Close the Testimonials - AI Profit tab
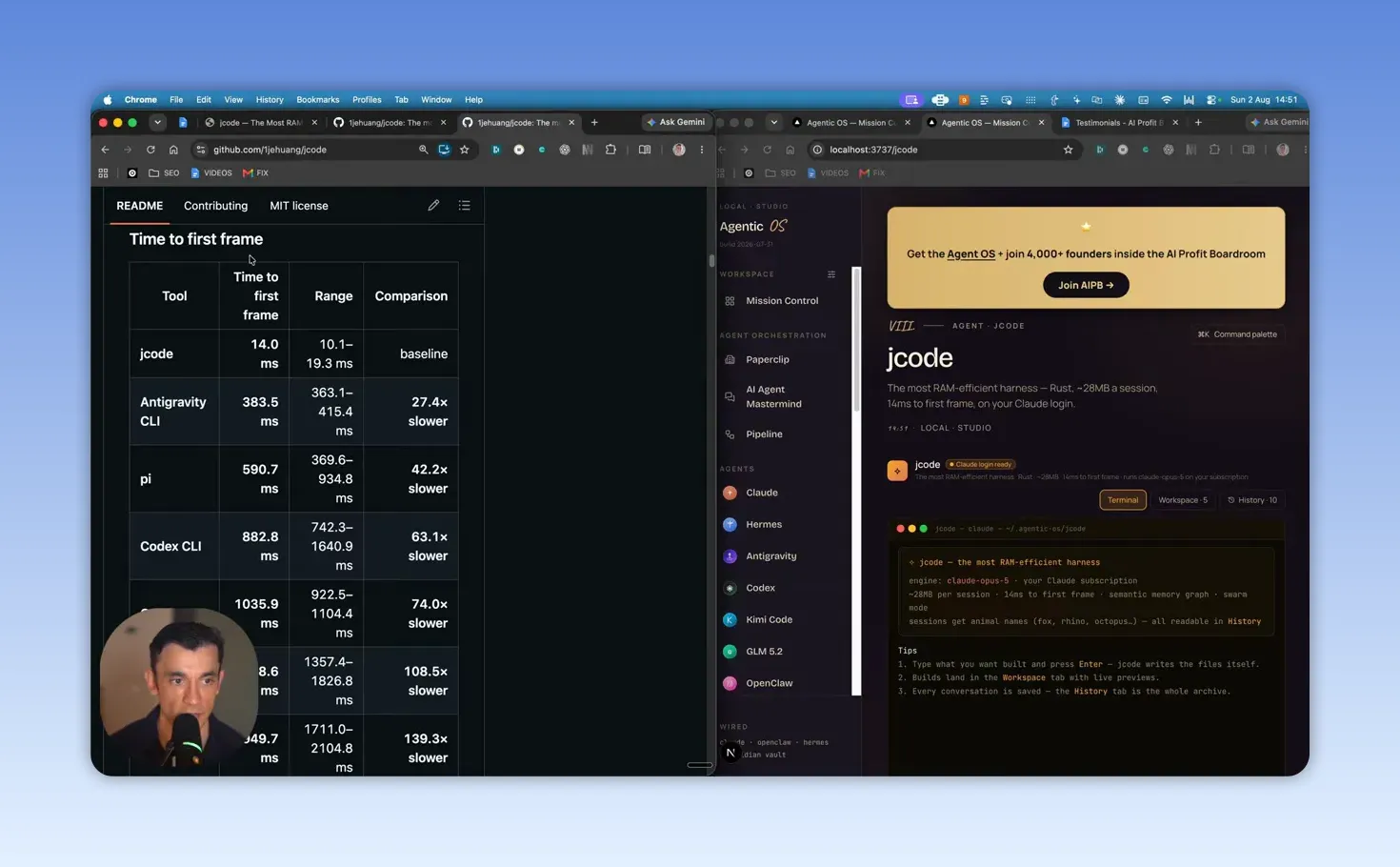 click(1175, 122)
